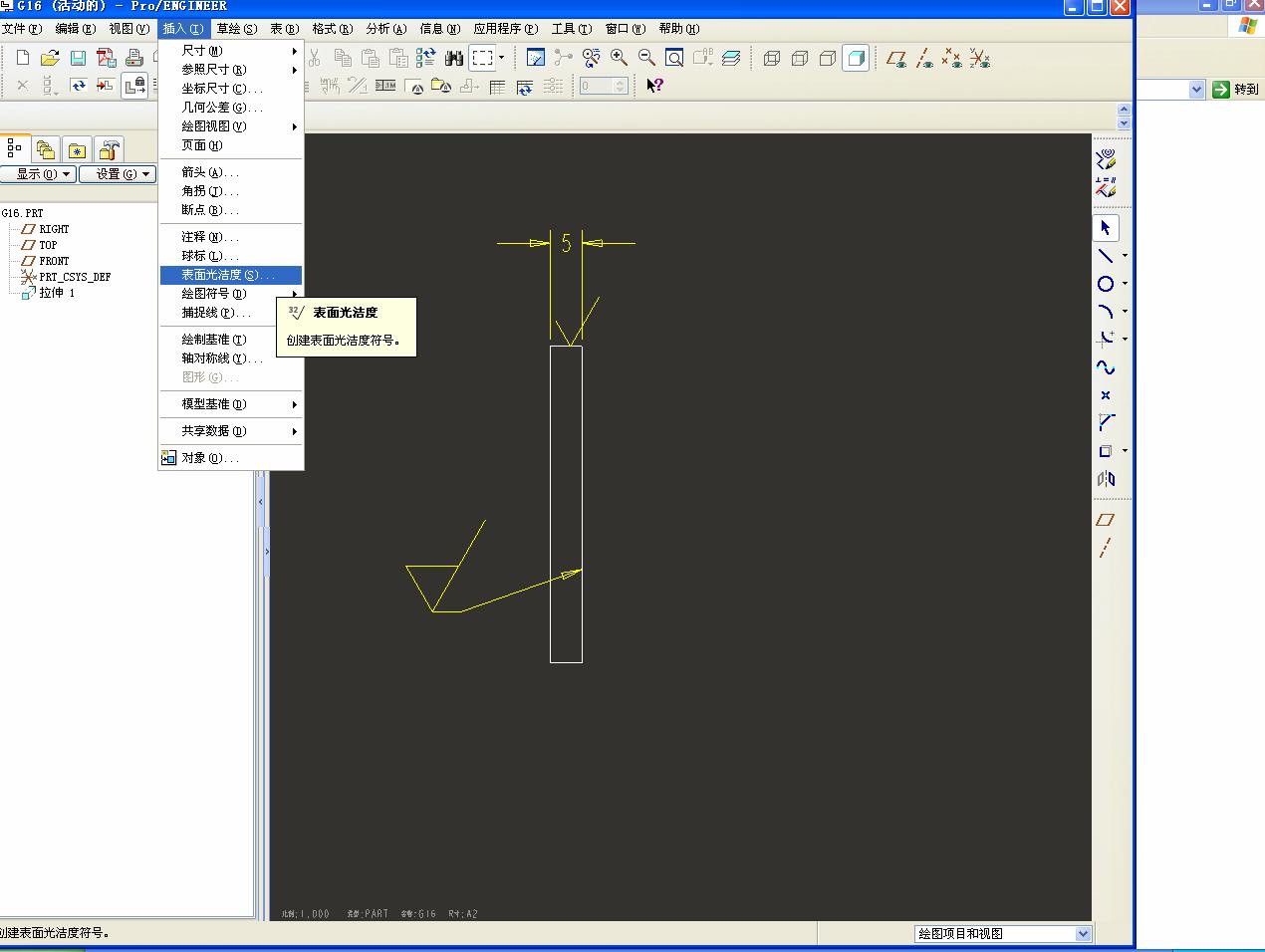Image resolution: width=1265 pixels, height=952 pixels.
Task: Click the Wireframe display icon
Action: coord(771,58)
